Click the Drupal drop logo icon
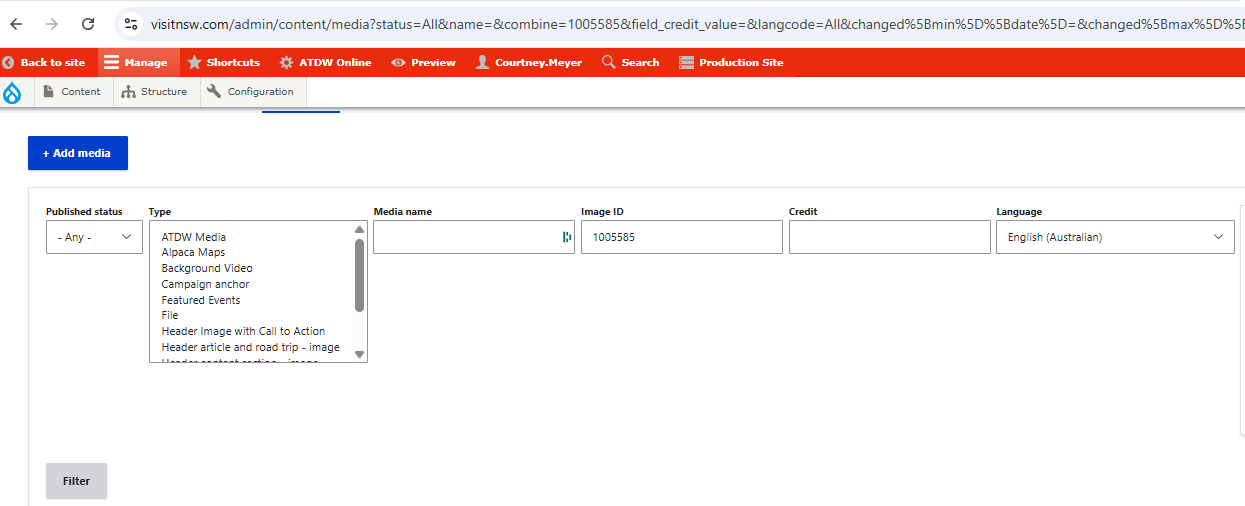Viewport: 1245px width, 506px height. (x=13, y=92)
